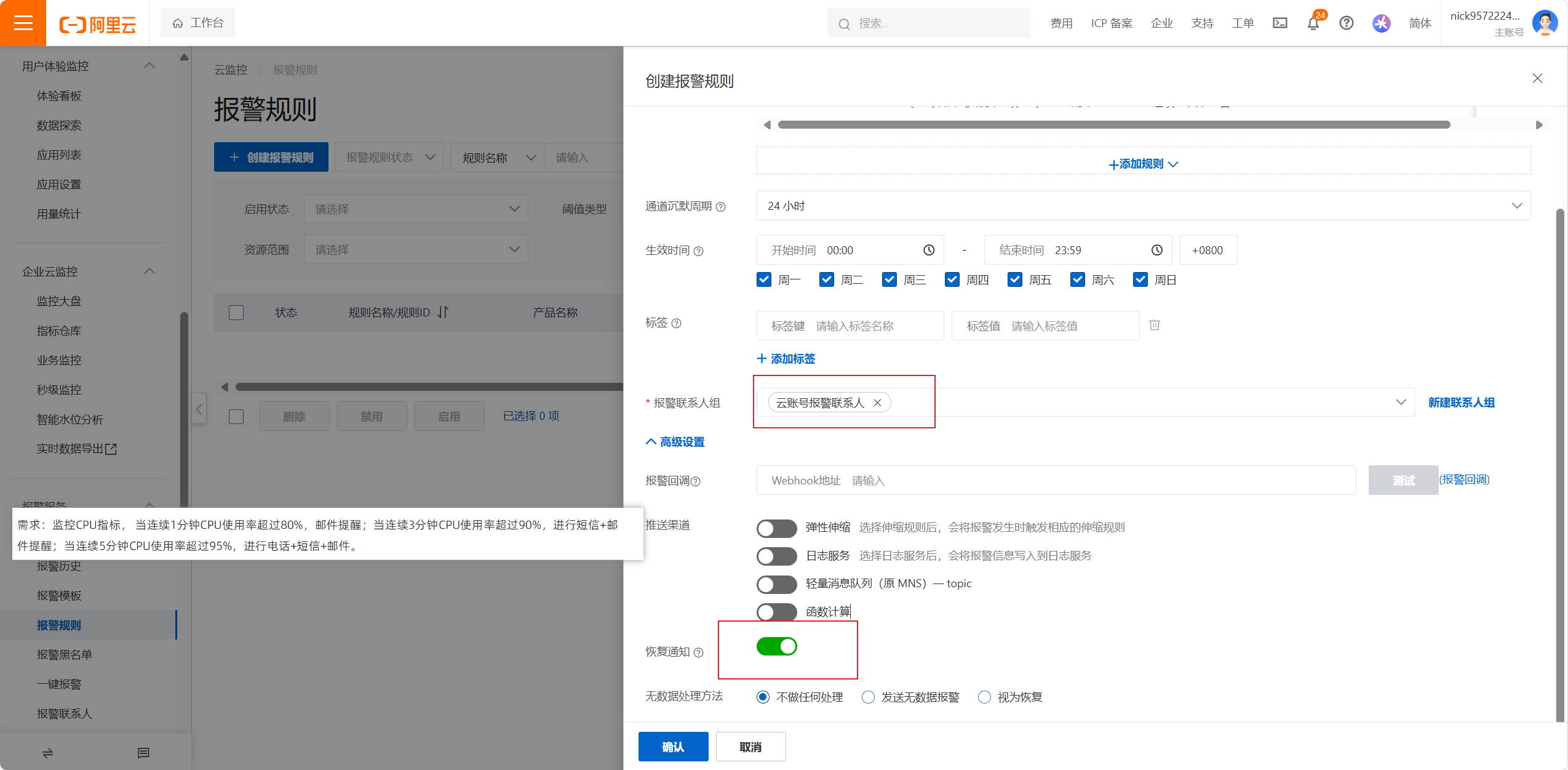Open the 通道沉默周期 24 小时 dropdown
1568x770 pixels.
point(1142,206)
